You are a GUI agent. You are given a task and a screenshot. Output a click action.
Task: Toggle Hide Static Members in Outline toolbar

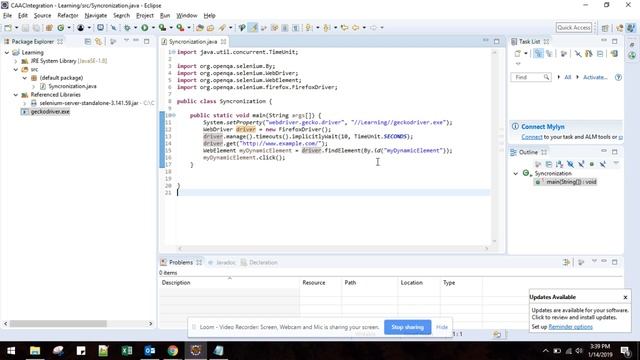(581, 164)
